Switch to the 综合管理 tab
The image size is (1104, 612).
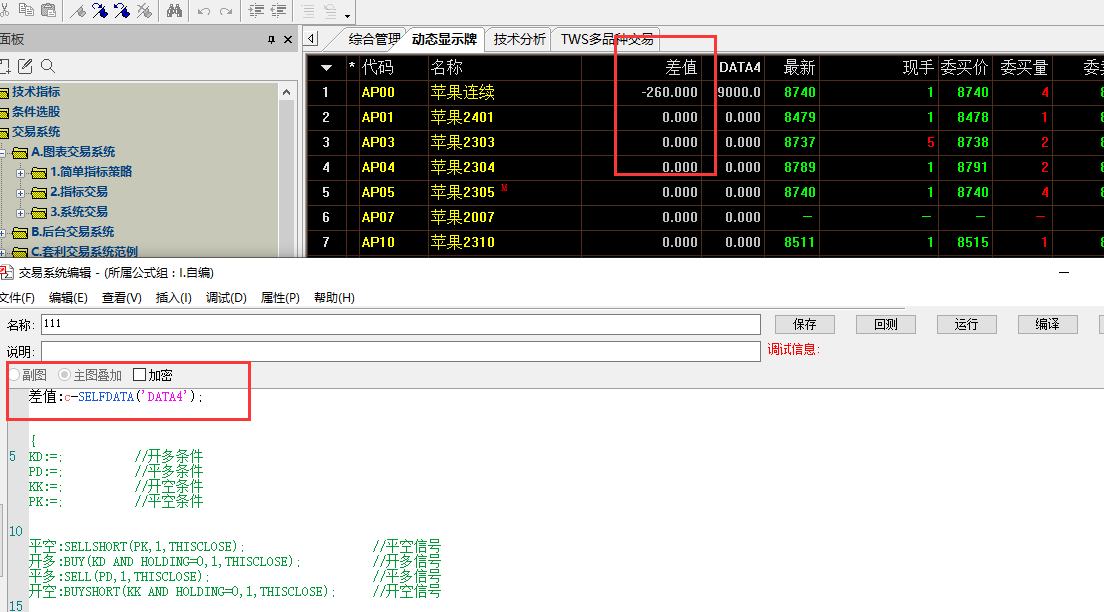click(374, 39)
